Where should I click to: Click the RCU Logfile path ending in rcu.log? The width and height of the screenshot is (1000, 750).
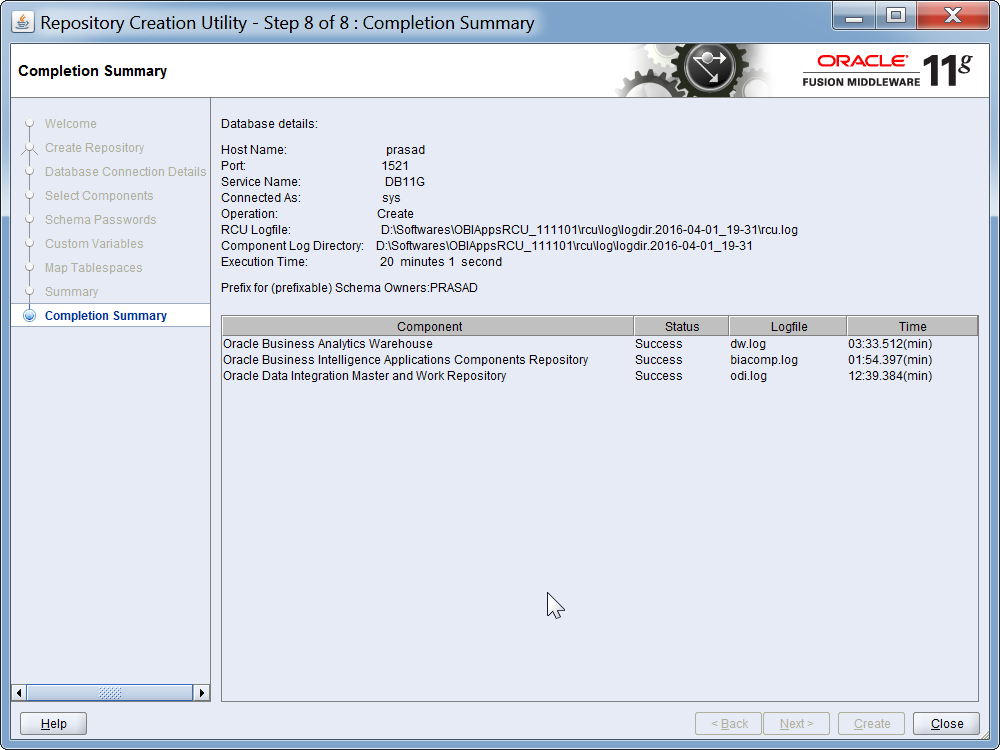(x=589, y=230)
